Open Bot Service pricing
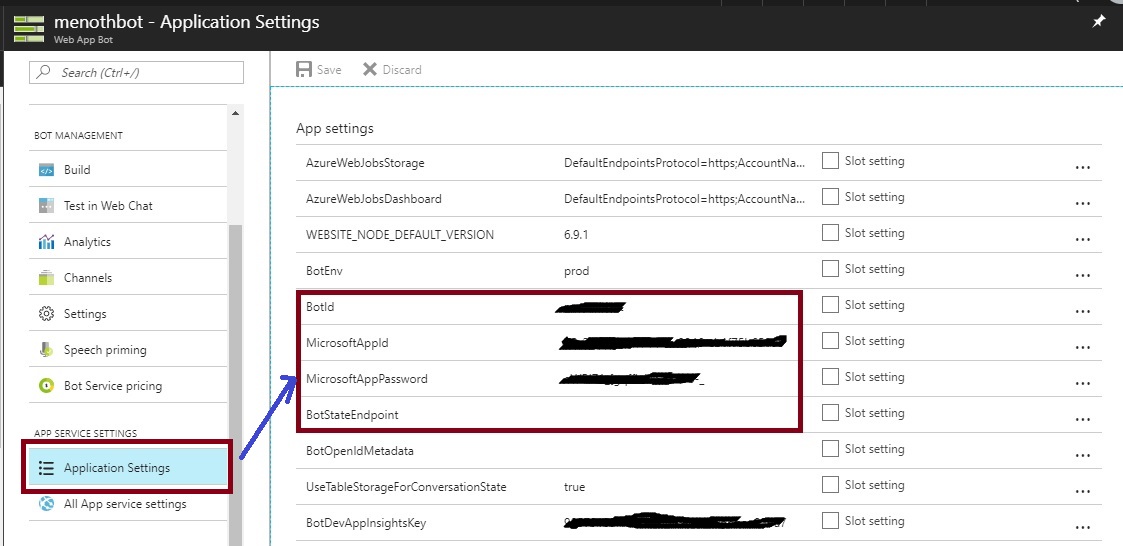Screen dimensions: 1123x546 pyautogui.click(x=127, y=385)
